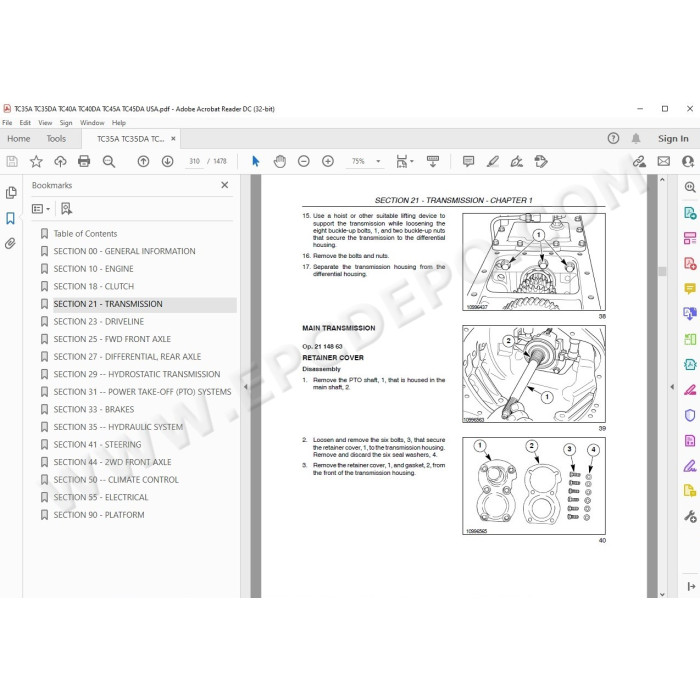This screenshot has width=700, height=700.
Task: Open SECTION 10 - ENGINE bookmark
Action: 93,269
